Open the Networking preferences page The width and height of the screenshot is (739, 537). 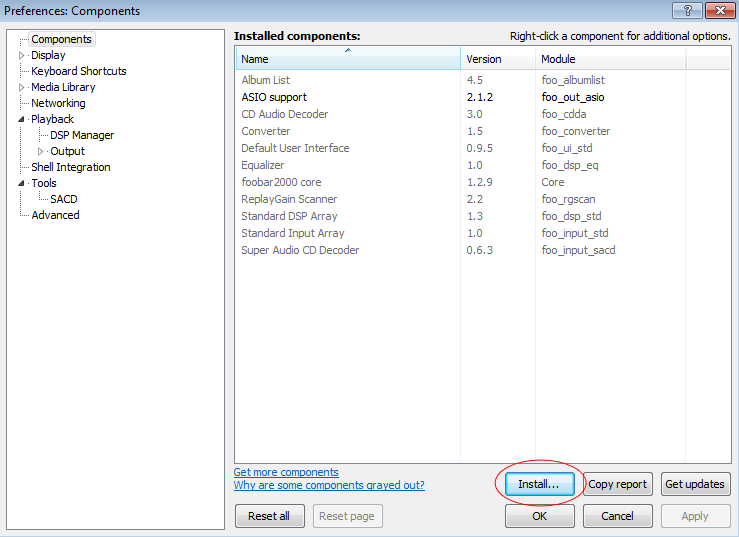coord(58,103)
